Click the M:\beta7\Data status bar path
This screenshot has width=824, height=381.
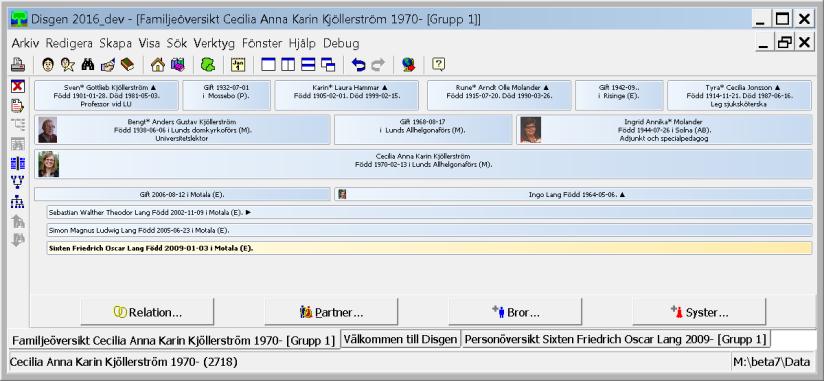[x=772, y=362]
